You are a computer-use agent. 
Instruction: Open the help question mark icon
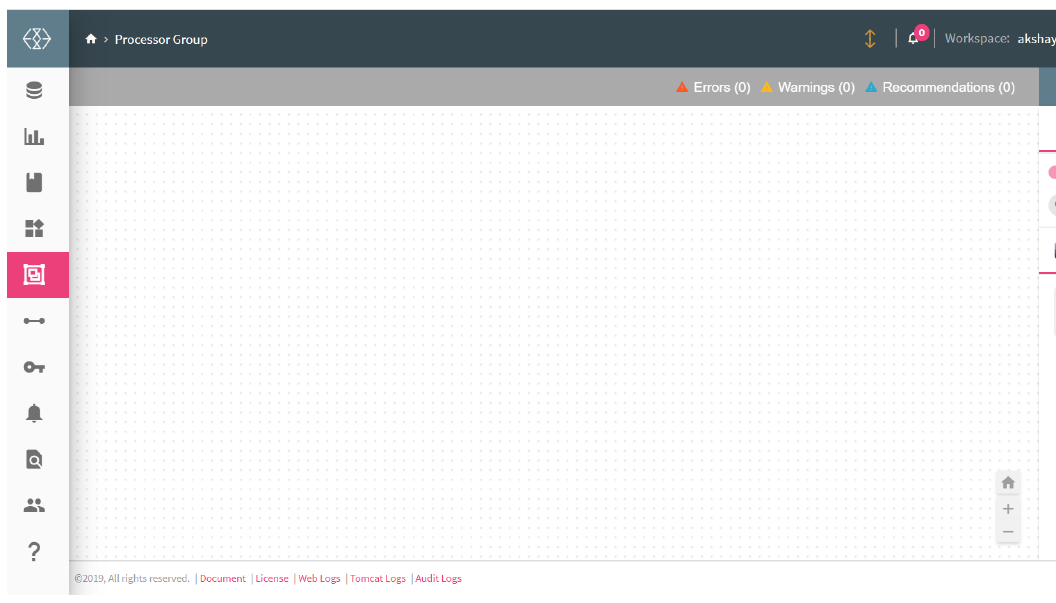point(34,551)
